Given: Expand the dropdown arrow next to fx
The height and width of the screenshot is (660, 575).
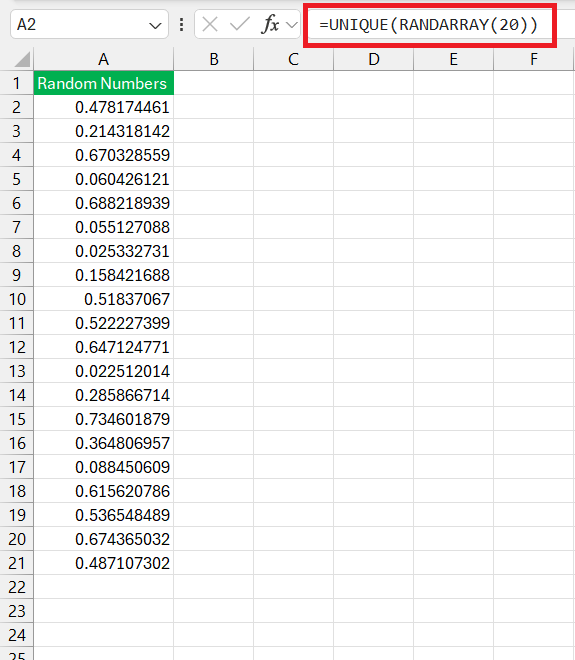Looking at the screenshot, I should click(291, 25).
